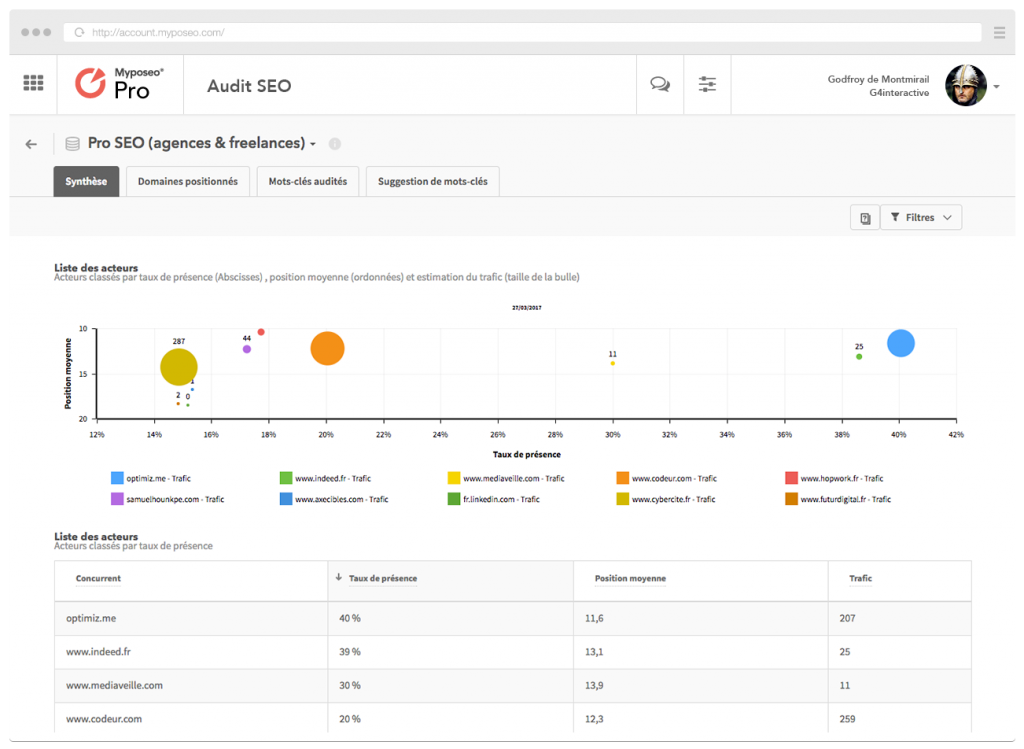Open the apps grid menu icon
The height and width of the screenshot is (749, 1024).
tap(33, 83)
